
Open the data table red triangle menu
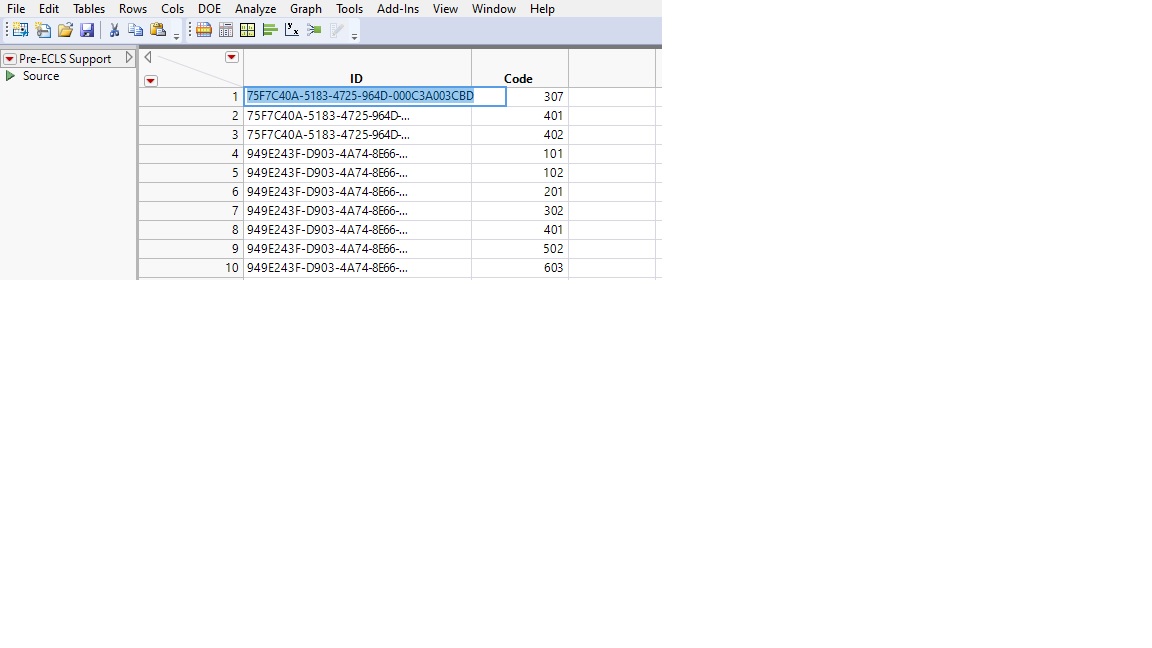(x=231, y=58)
